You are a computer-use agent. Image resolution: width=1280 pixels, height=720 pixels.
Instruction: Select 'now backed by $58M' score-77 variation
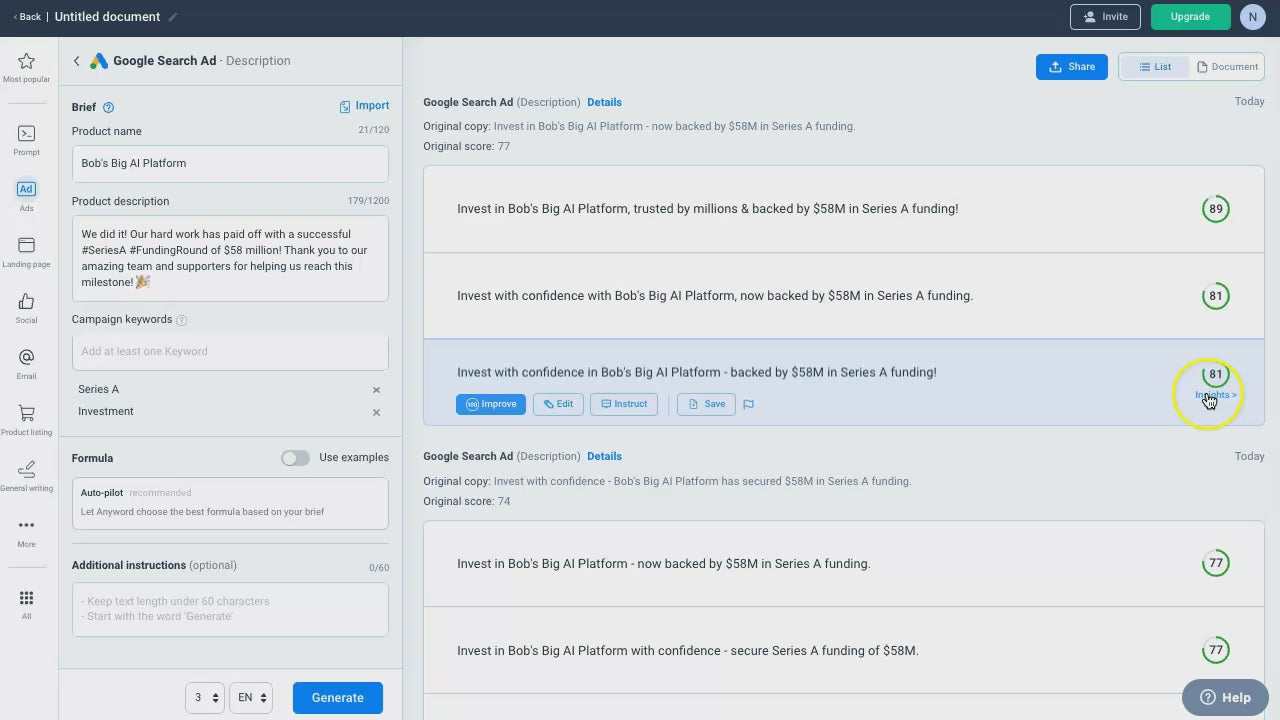[844, 564]
